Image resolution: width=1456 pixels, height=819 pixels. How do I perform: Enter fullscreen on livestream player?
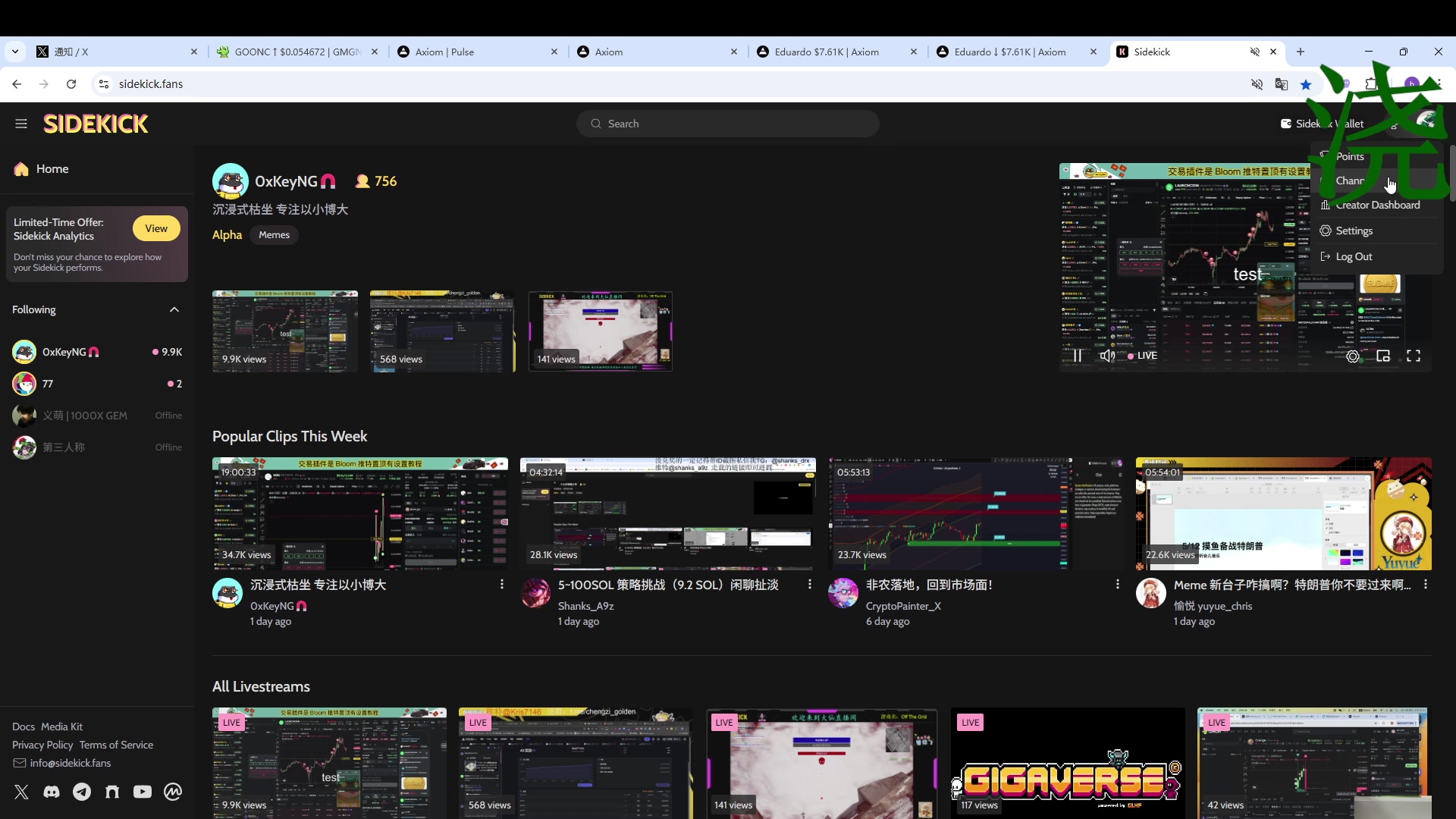click(1414, 356)
